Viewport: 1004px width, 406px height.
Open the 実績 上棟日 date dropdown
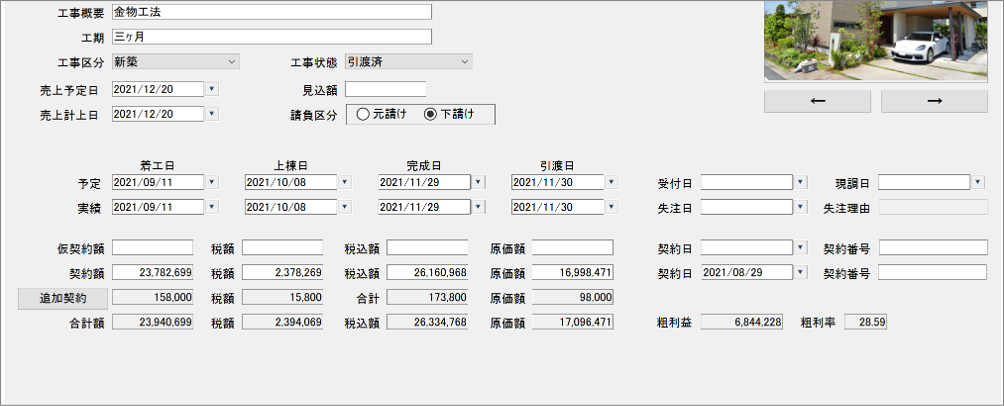click(x=345, y=207)
